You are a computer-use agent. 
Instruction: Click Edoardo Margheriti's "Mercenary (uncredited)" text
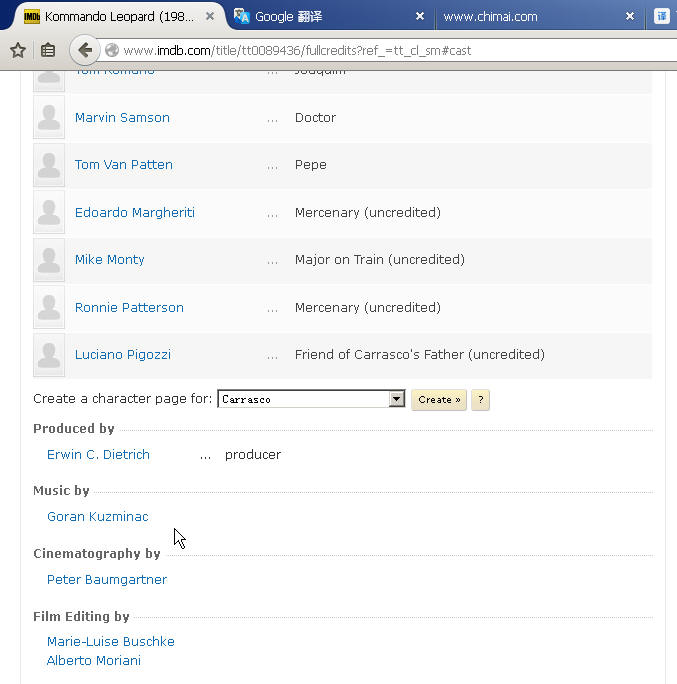[368, 212]
